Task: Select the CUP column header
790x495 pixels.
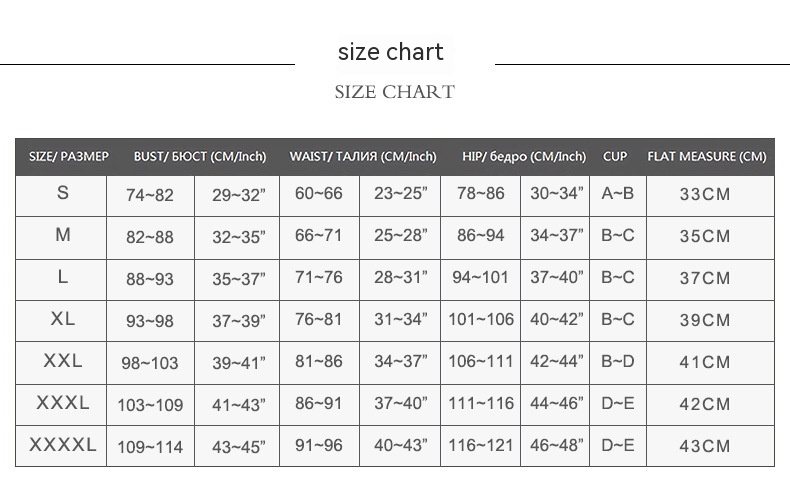Action: pos(615,157)
